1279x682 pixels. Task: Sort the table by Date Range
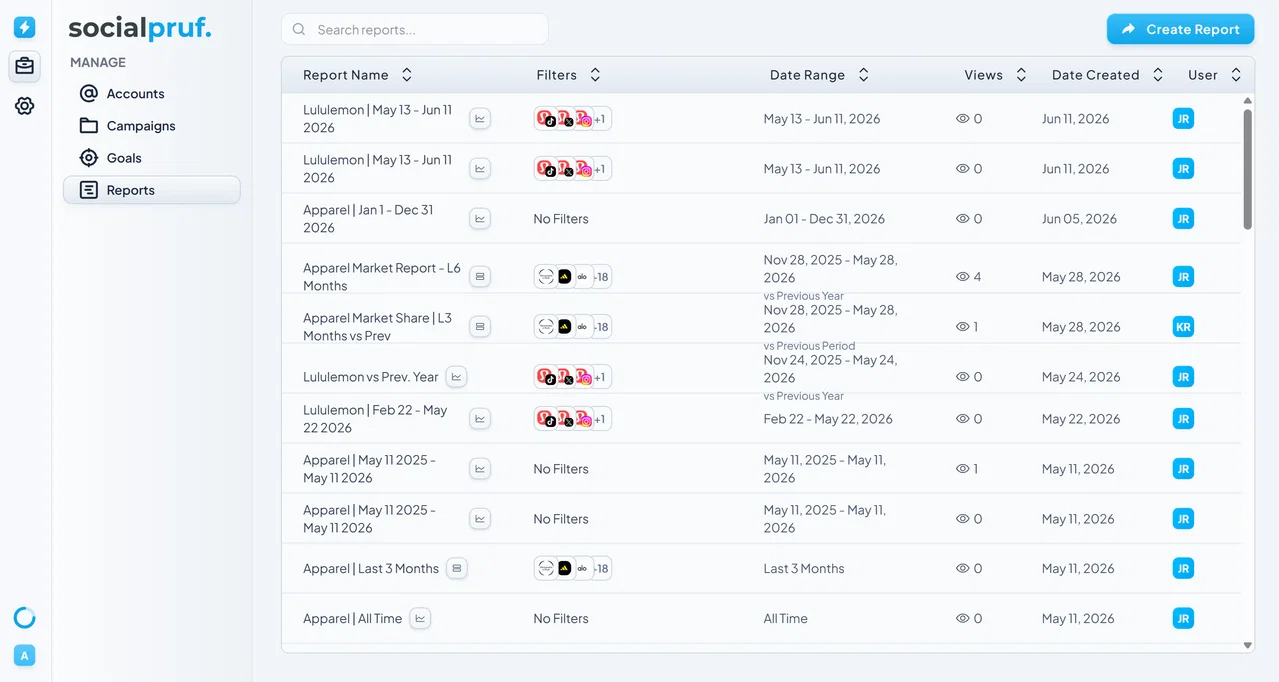coord(863,75)
